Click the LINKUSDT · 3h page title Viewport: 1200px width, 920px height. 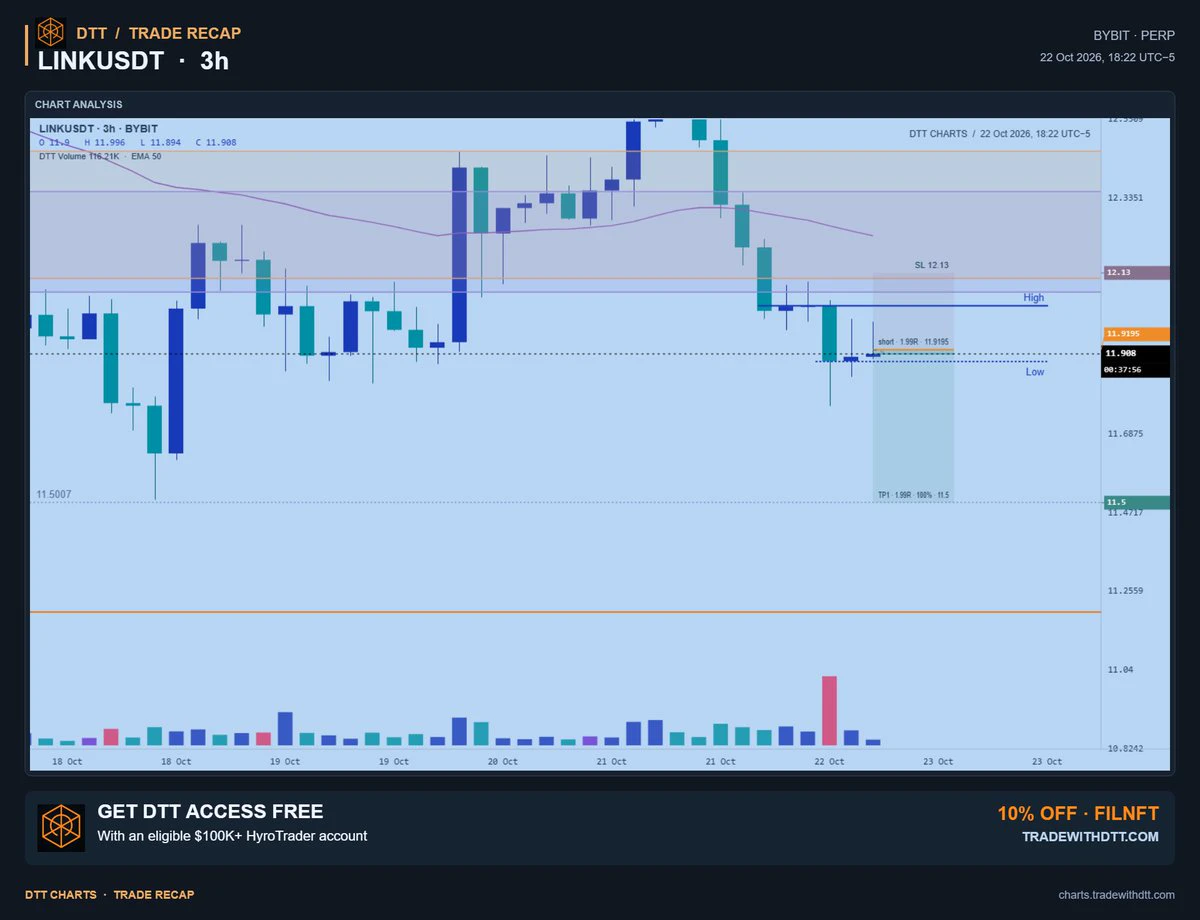133,60
